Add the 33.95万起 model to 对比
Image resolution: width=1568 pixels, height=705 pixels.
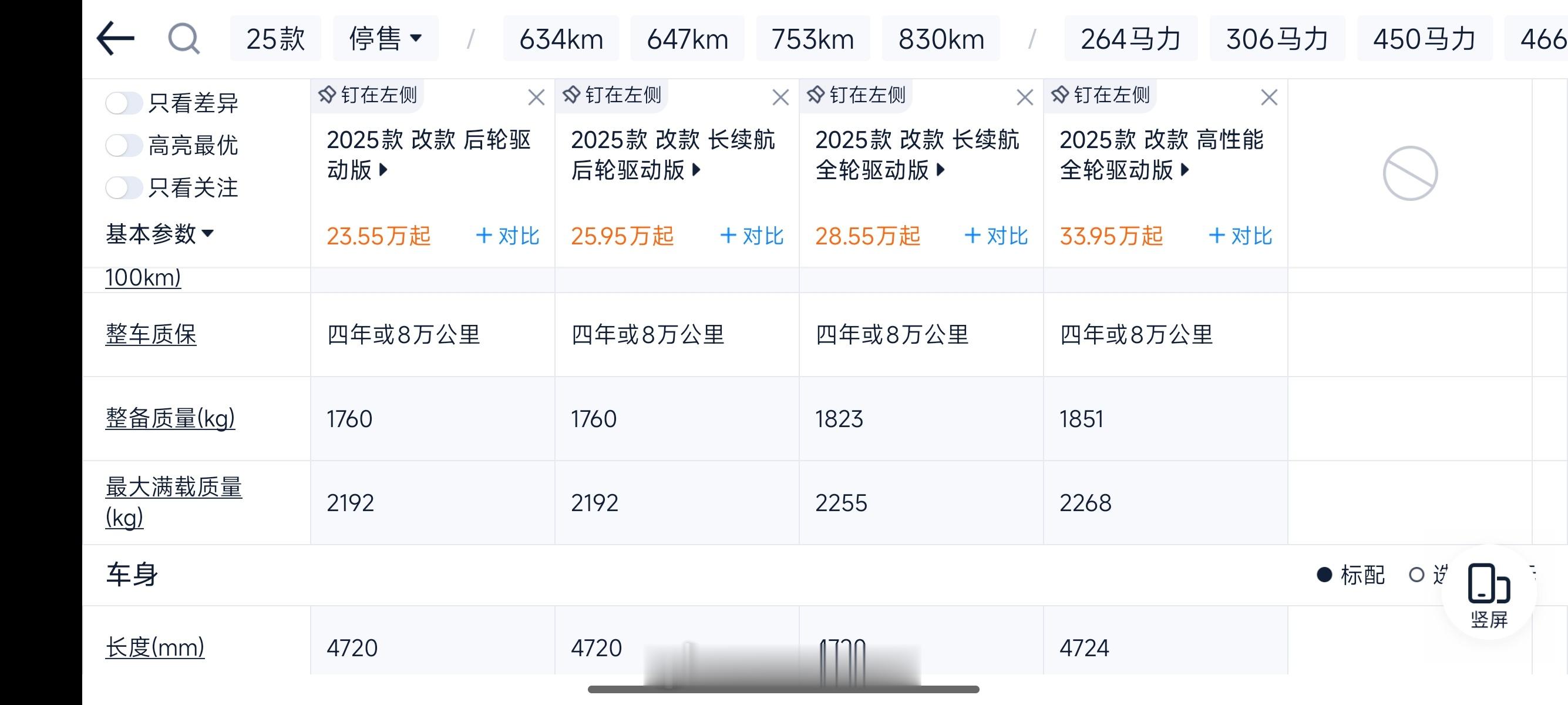tap(1240, 236)
